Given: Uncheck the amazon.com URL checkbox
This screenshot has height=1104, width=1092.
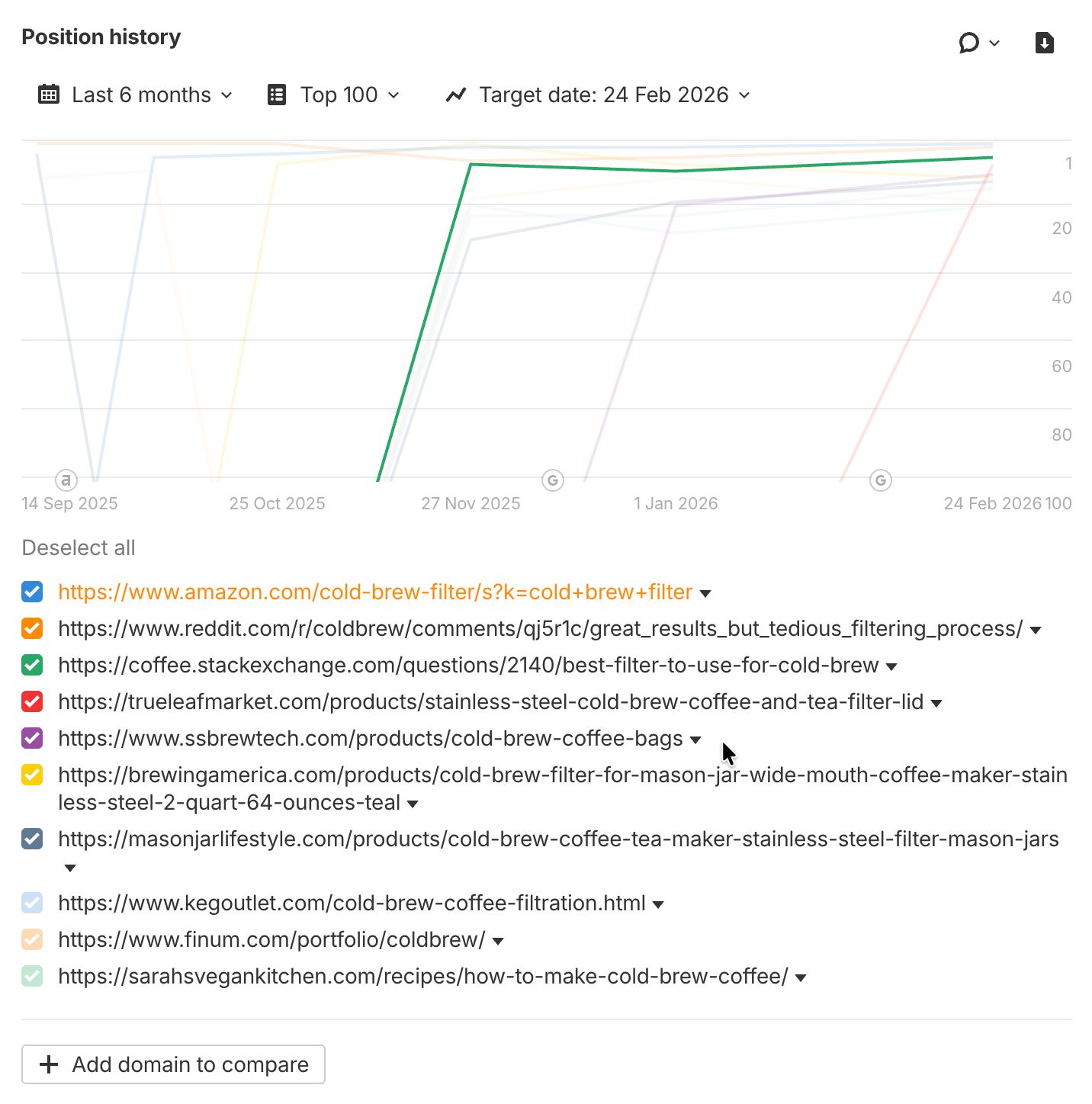Looking at the screenshot, I should click(32, 592).
